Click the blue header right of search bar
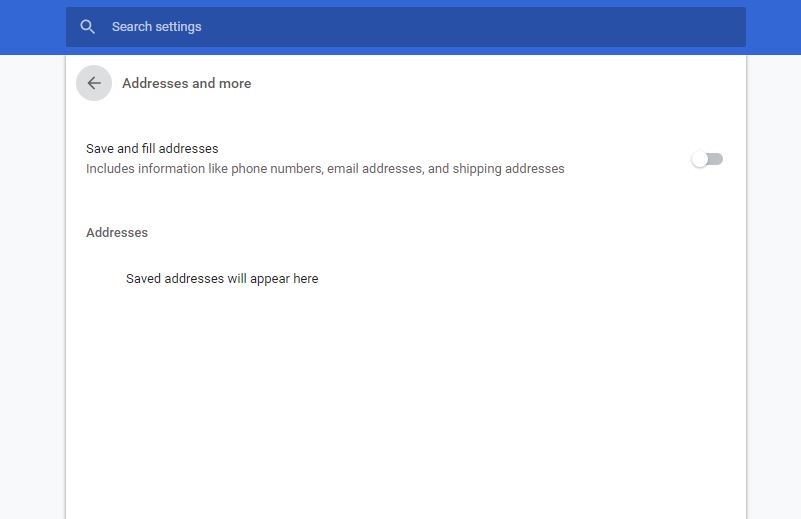Screen dimensions: 801x519 773,27
